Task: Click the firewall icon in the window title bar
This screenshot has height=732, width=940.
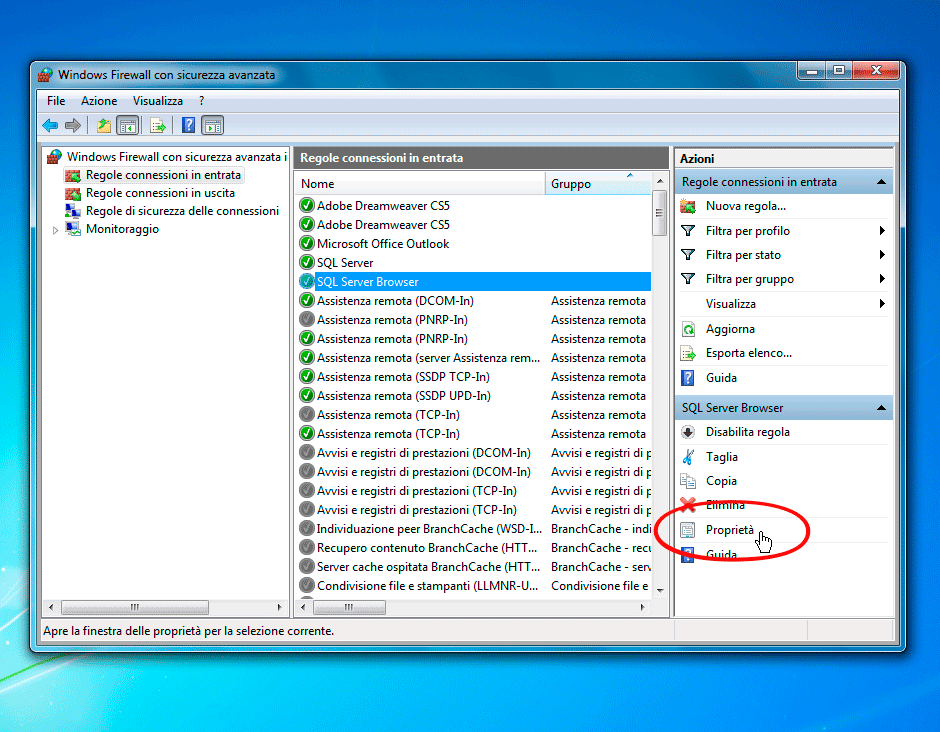Action: 46,75
